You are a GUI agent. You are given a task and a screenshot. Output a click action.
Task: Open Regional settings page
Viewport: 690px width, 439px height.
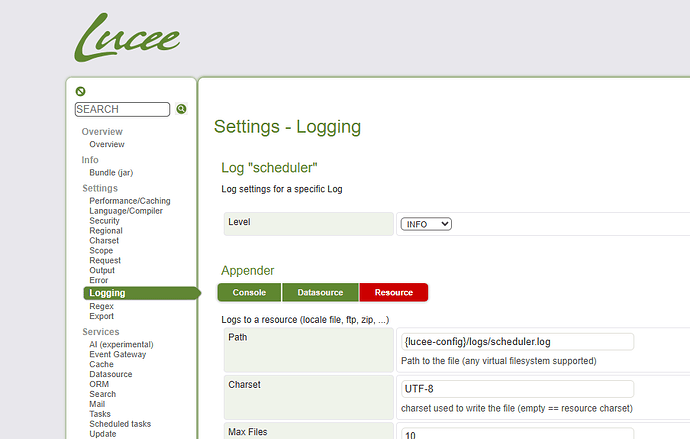[106, 230]
